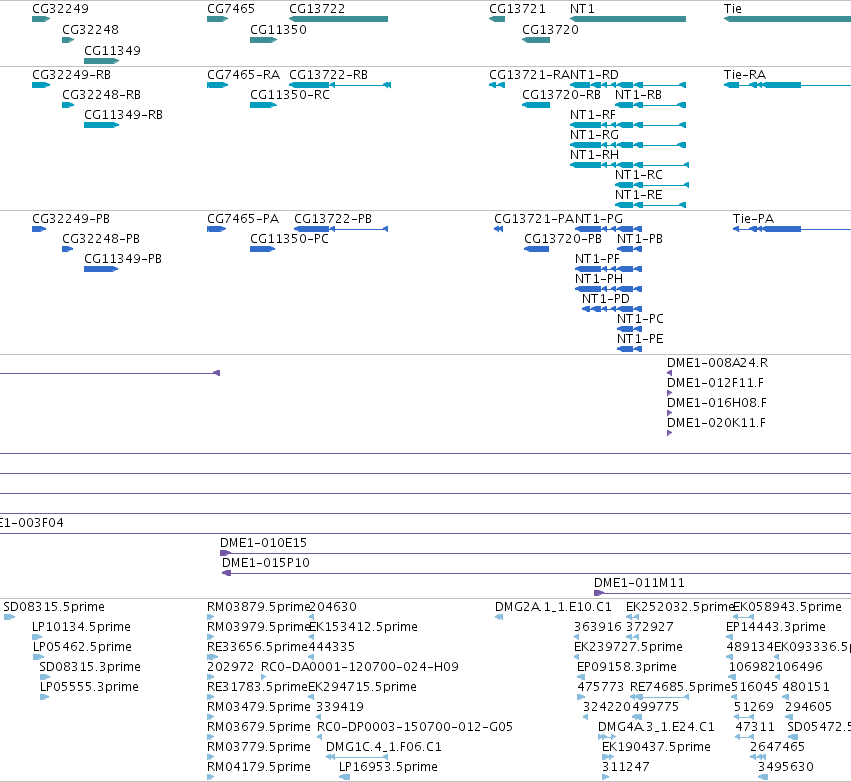Click EST RE33656.5prime

pos(257,647)
